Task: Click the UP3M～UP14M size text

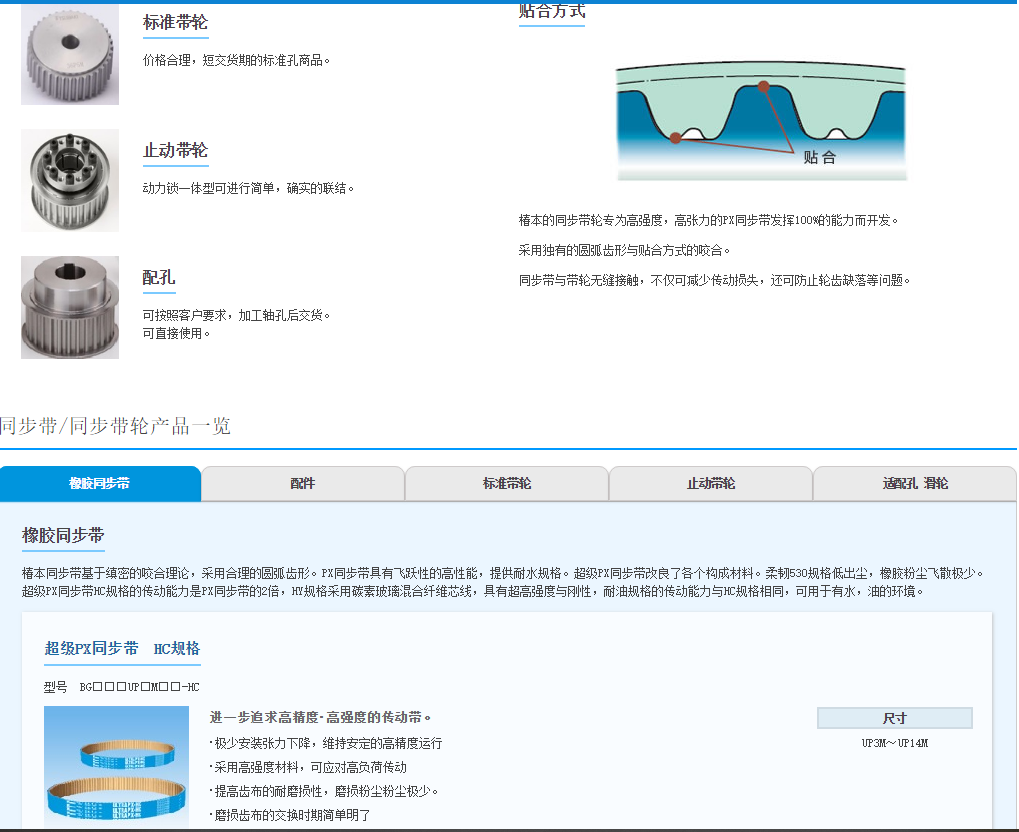Action: tap(894, 743)
